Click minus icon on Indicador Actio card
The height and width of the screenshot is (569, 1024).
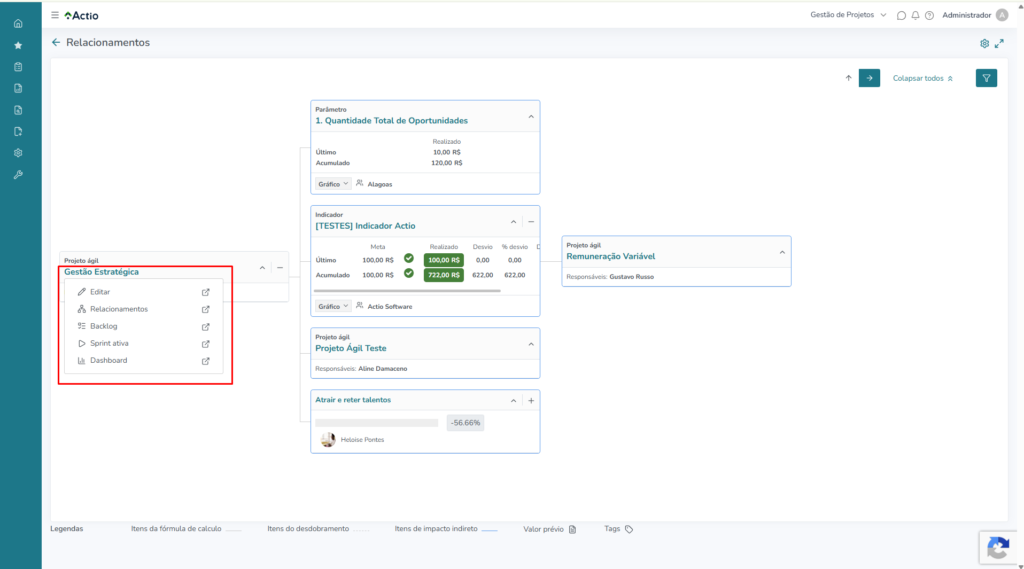coord(531,222)
